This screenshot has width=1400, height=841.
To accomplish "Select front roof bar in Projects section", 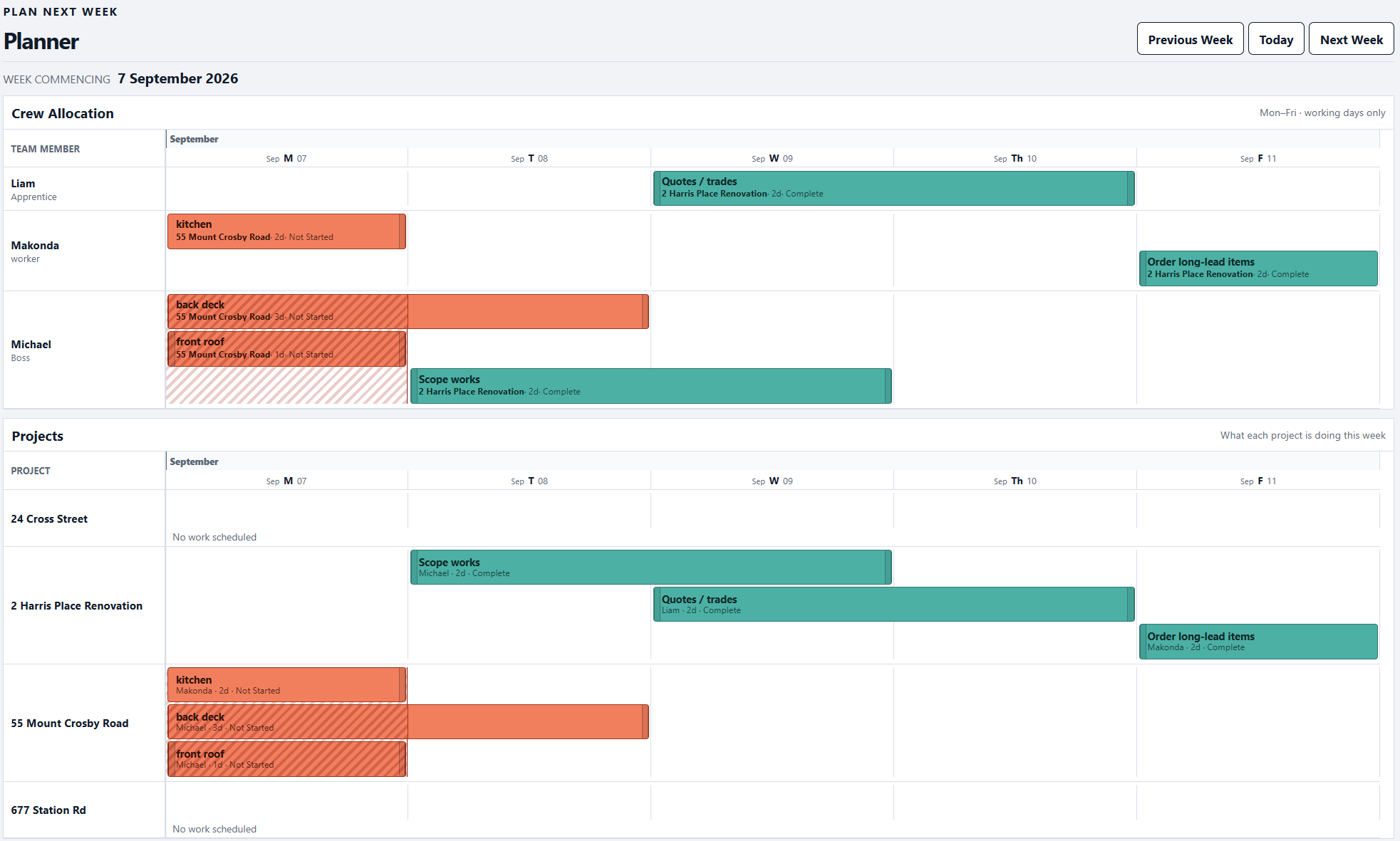I will pyautogui.click(x=286, y=759).
